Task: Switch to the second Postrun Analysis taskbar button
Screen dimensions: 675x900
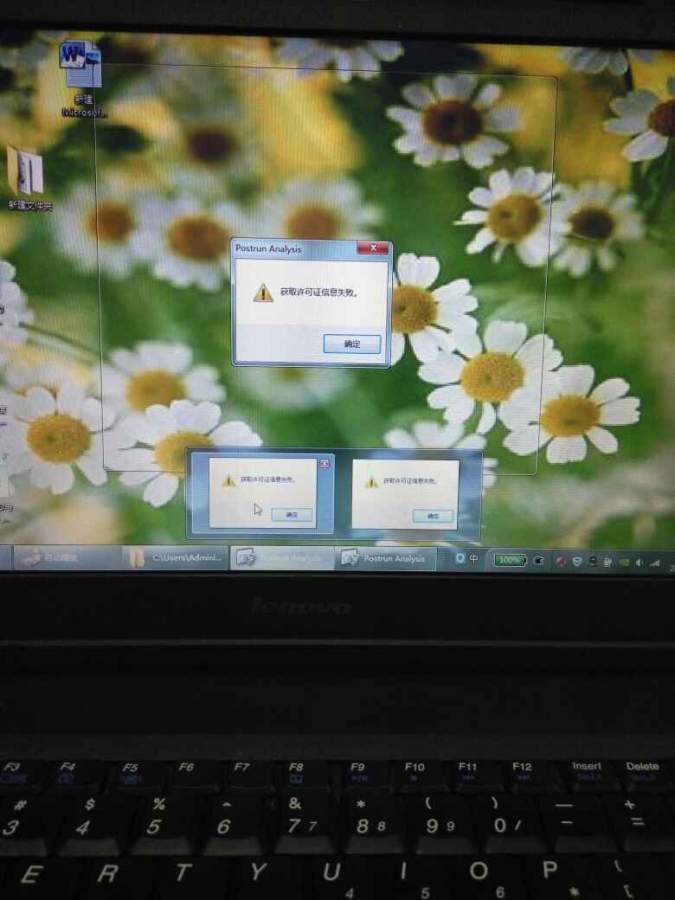Action: [x=386, y=558]
